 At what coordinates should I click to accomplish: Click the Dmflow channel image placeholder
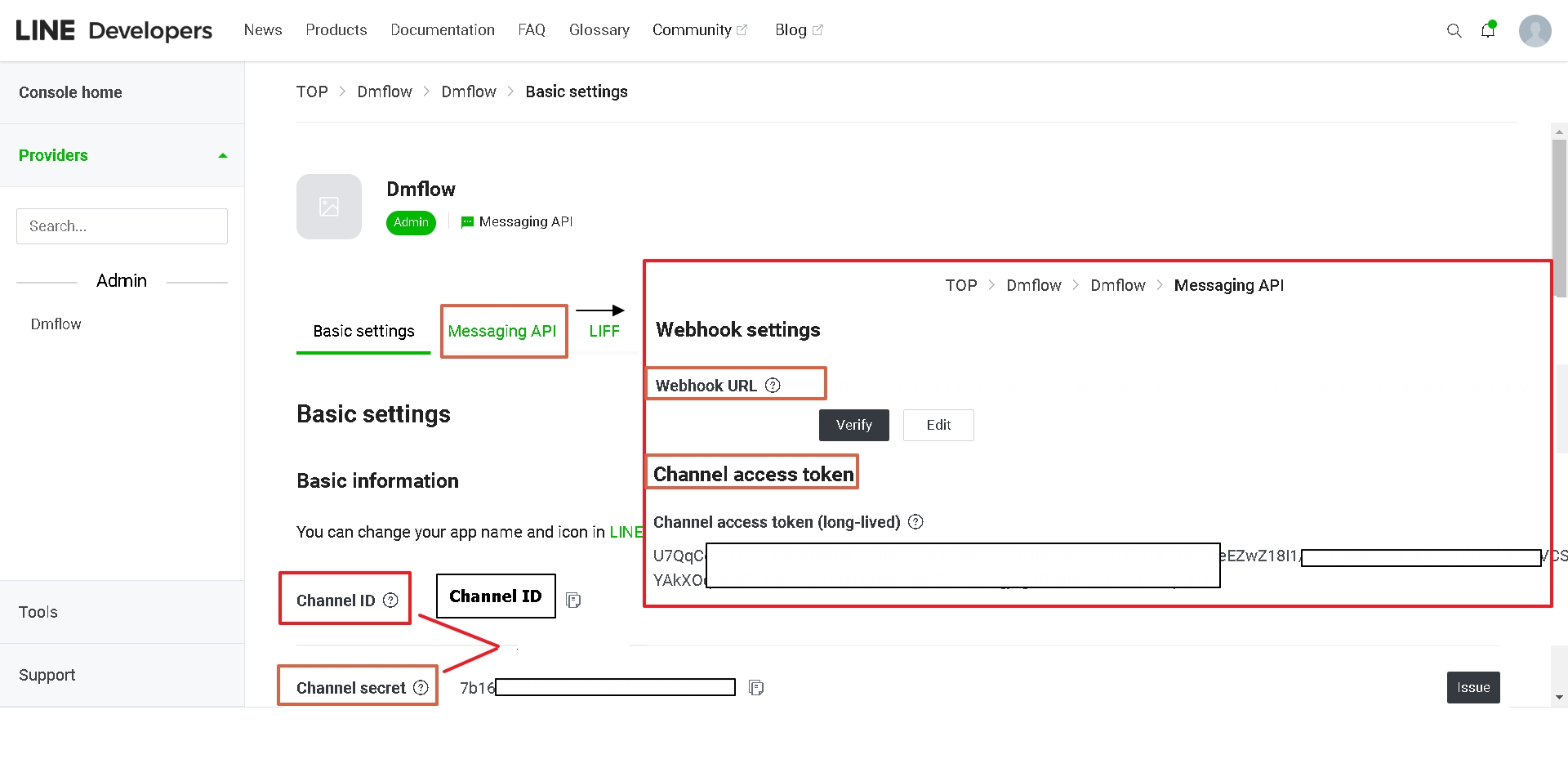[x=329, y=207]
